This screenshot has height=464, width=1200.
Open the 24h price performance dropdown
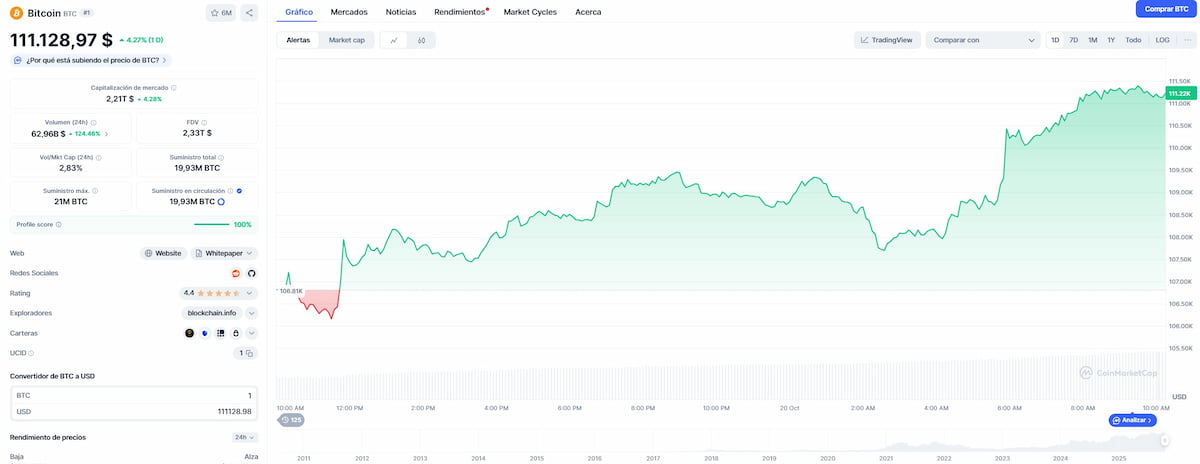(244, 437)
